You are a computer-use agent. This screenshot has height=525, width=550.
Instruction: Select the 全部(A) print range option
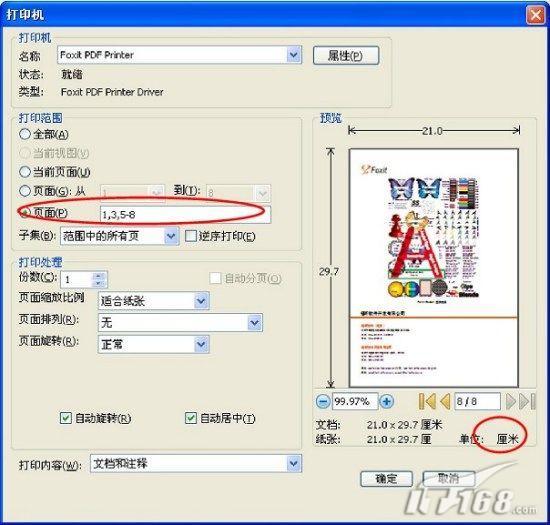tap(25, 134)
